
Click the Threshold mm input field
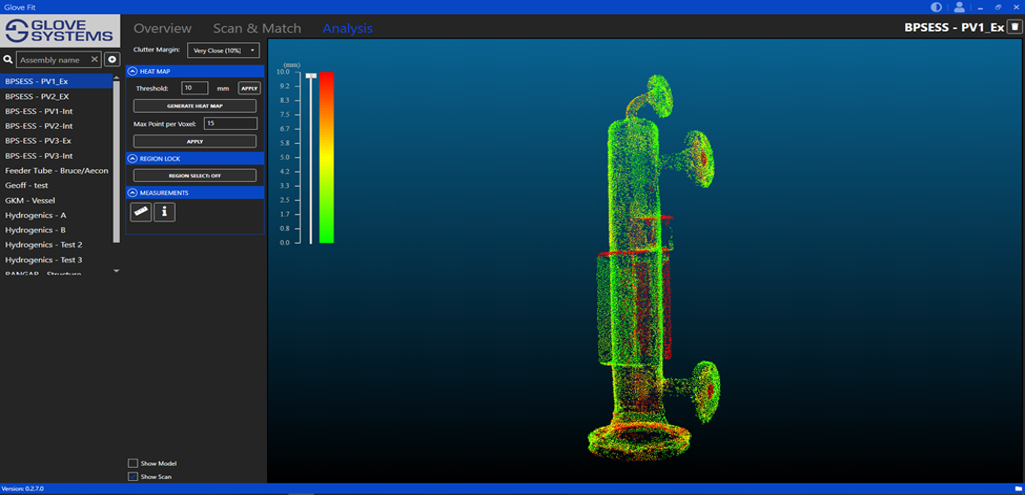point(195,88)
